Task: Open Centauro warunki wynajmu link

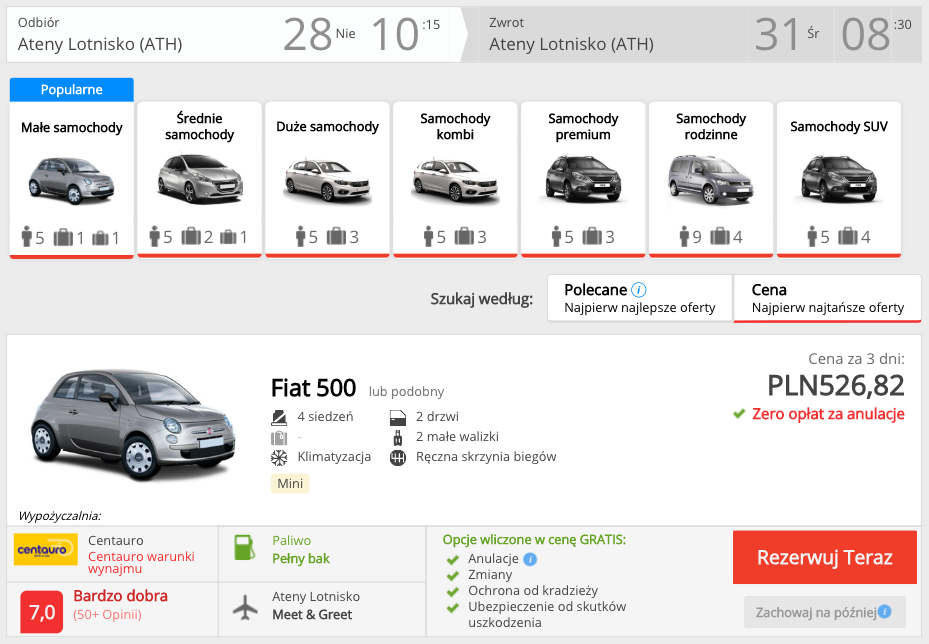Action: coord(141,562)
